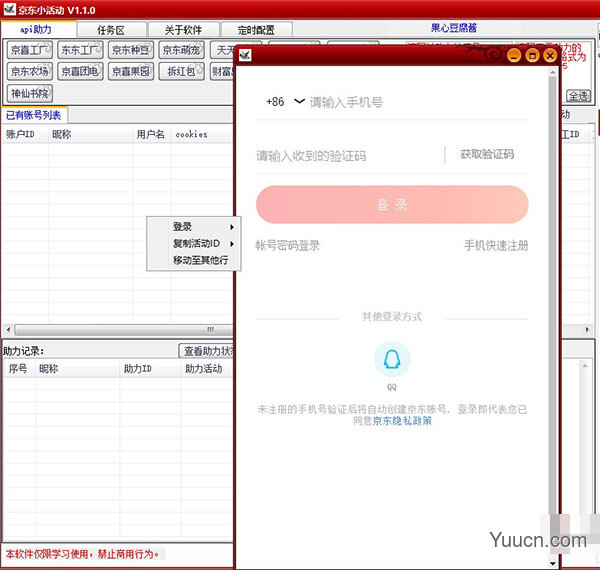Screen dimensions: 600x570
Task: Focus the phone number input field
Action: [x=418, y=102]
